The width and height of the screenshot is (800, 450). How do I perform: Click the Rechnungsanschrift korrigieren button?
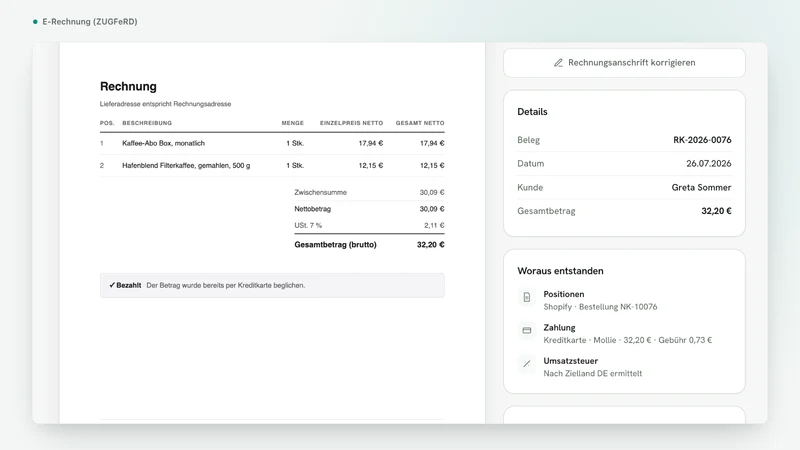[x=624, y=63]
